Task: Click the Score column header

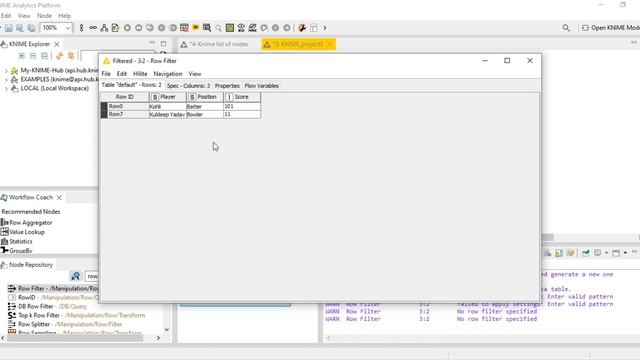Action: pos(242,97)
